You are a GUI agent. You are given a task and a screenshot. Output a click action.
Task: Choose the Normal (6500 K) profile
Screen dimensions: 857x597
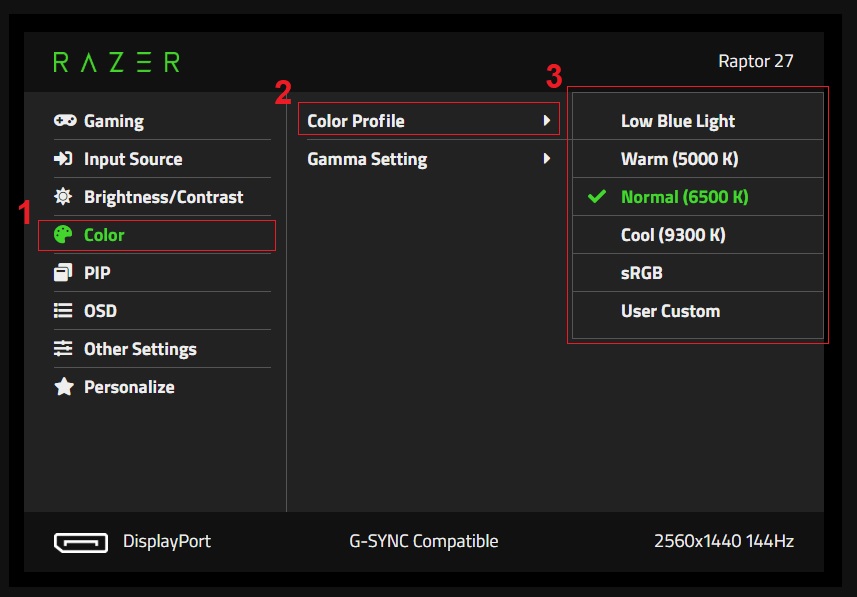(697, 196)
